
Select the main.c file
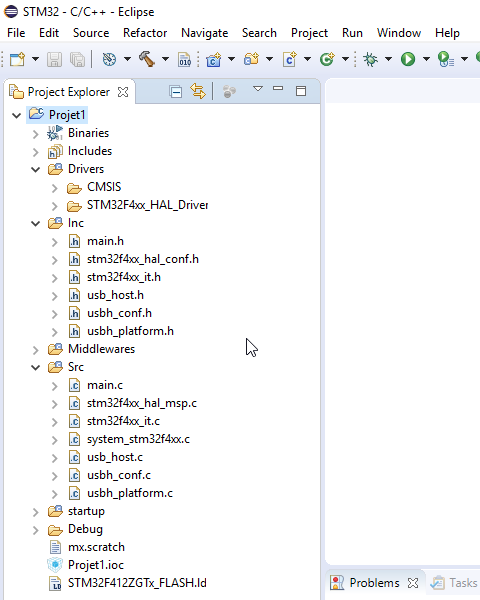tap(104, 385)
